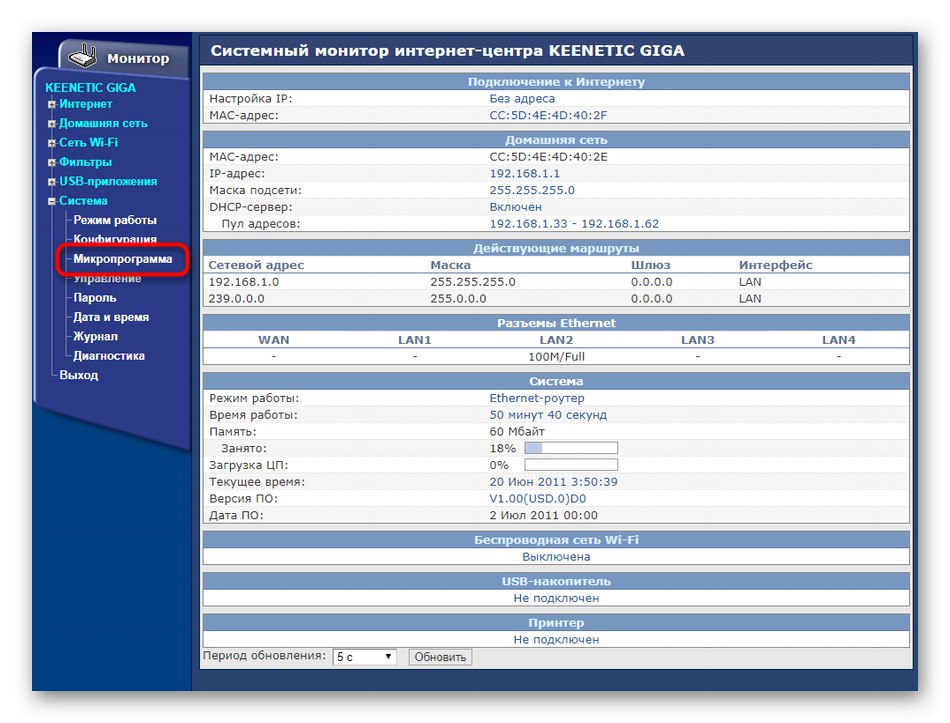Click USB-накопитель status Не подключен

click(556, 598)
